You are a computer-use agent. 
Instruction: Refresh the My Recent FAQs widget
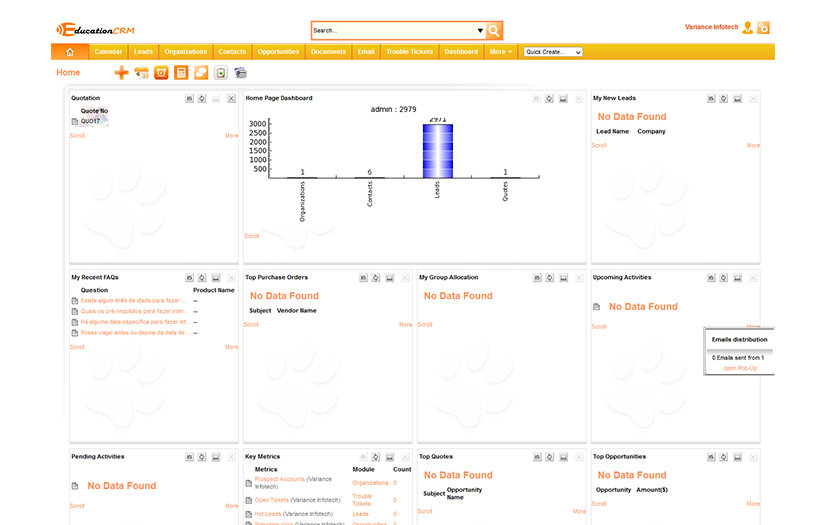click(x=202, y=278)
